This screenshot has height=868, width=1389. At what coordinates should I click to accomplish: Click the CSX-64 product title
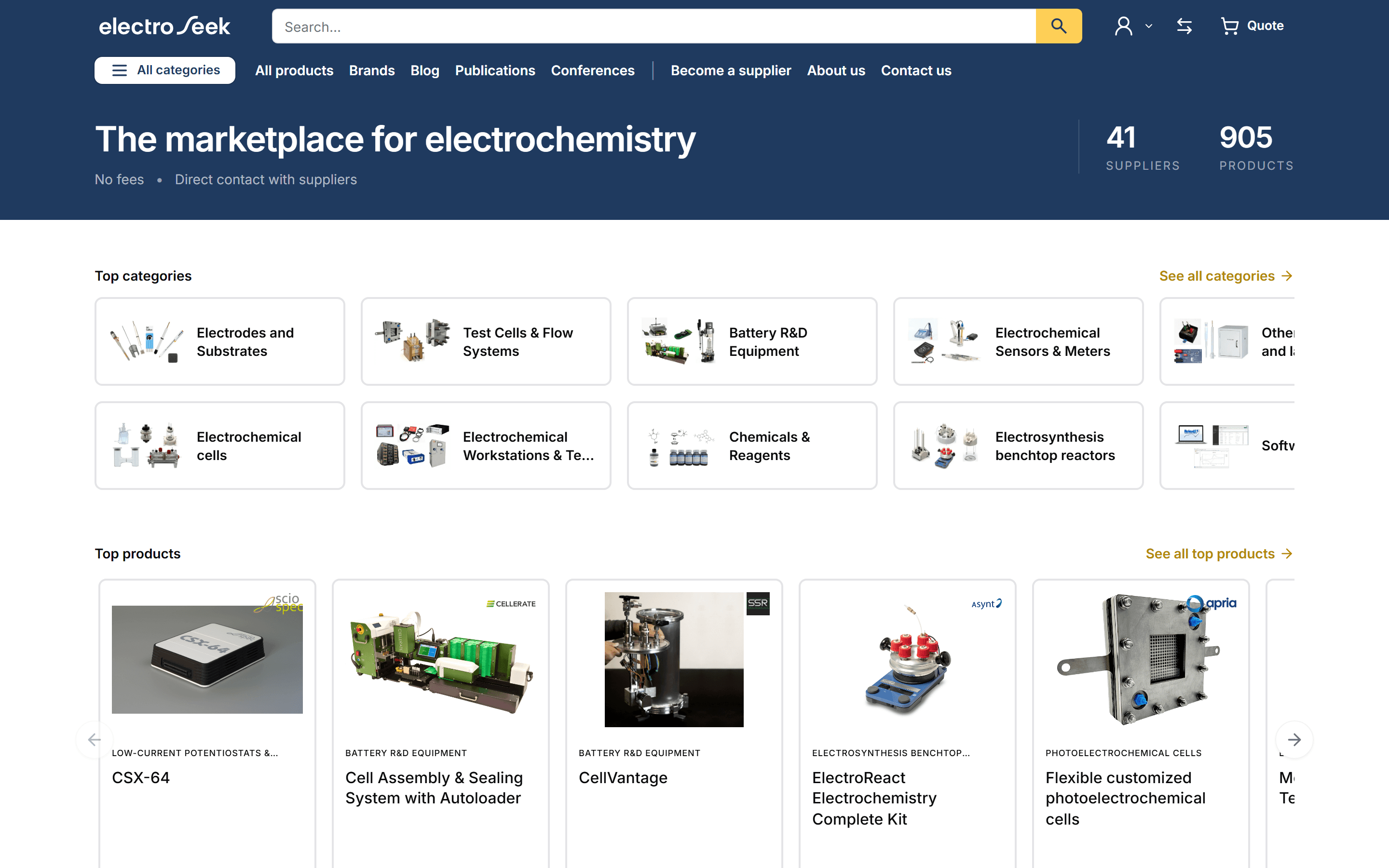tap(141, 778)
